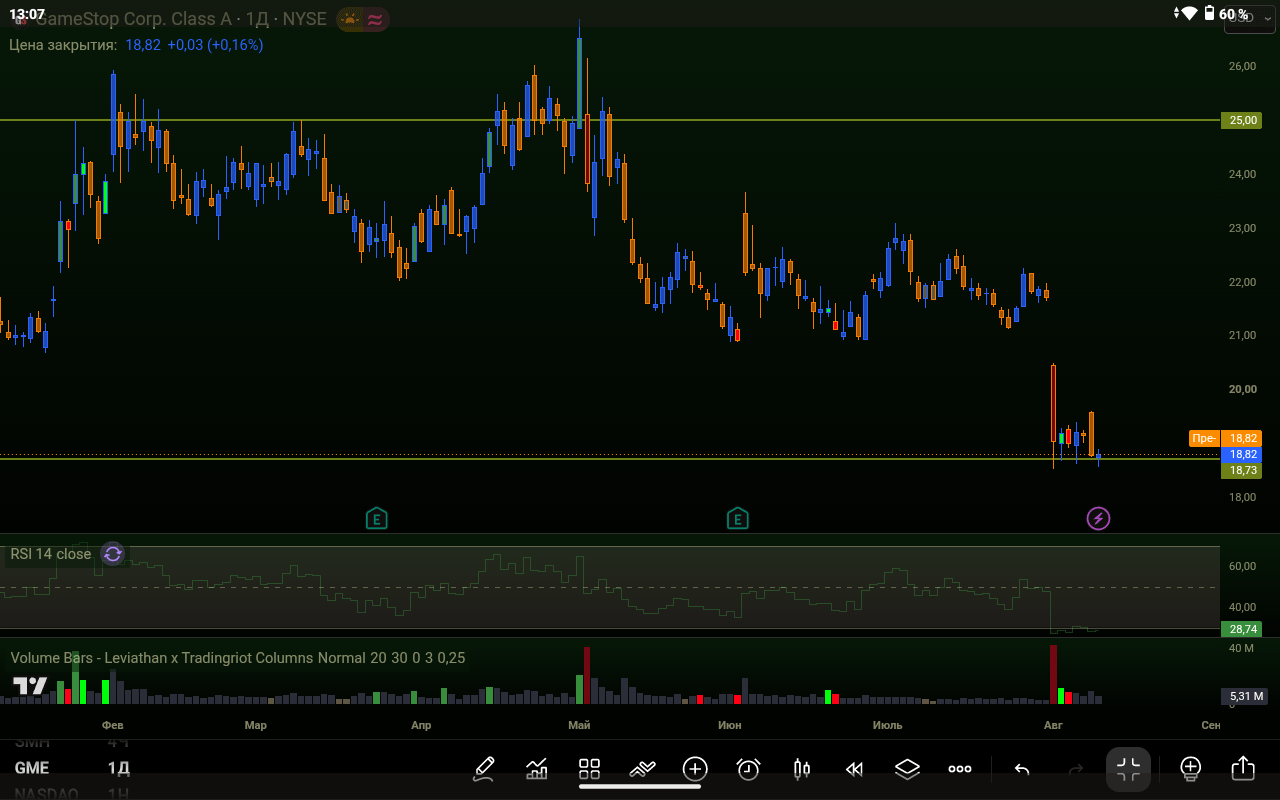Tap the 20,00 price scale label

[1242, 389]
